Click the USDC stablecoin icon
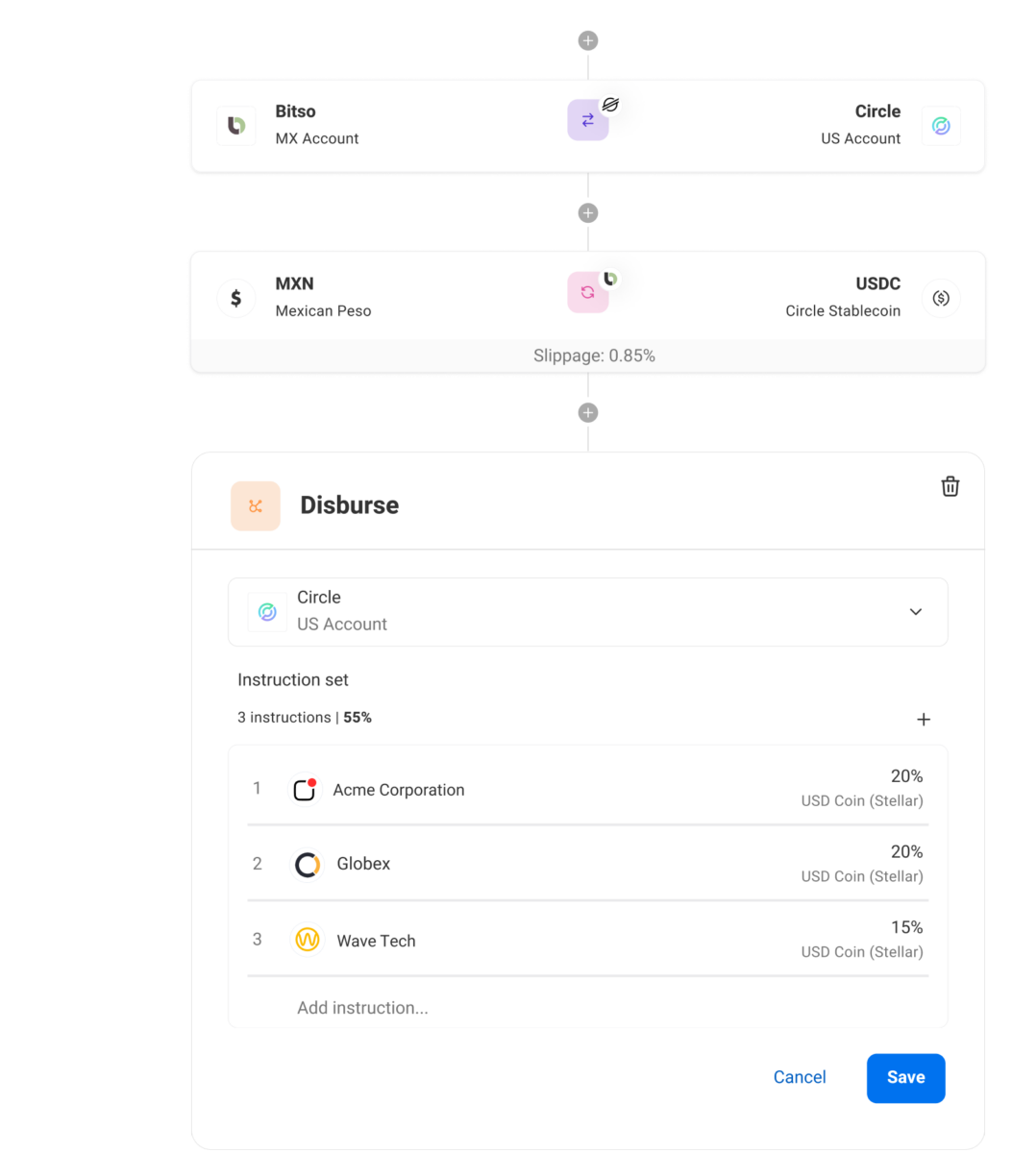 [x=941, y=298]
